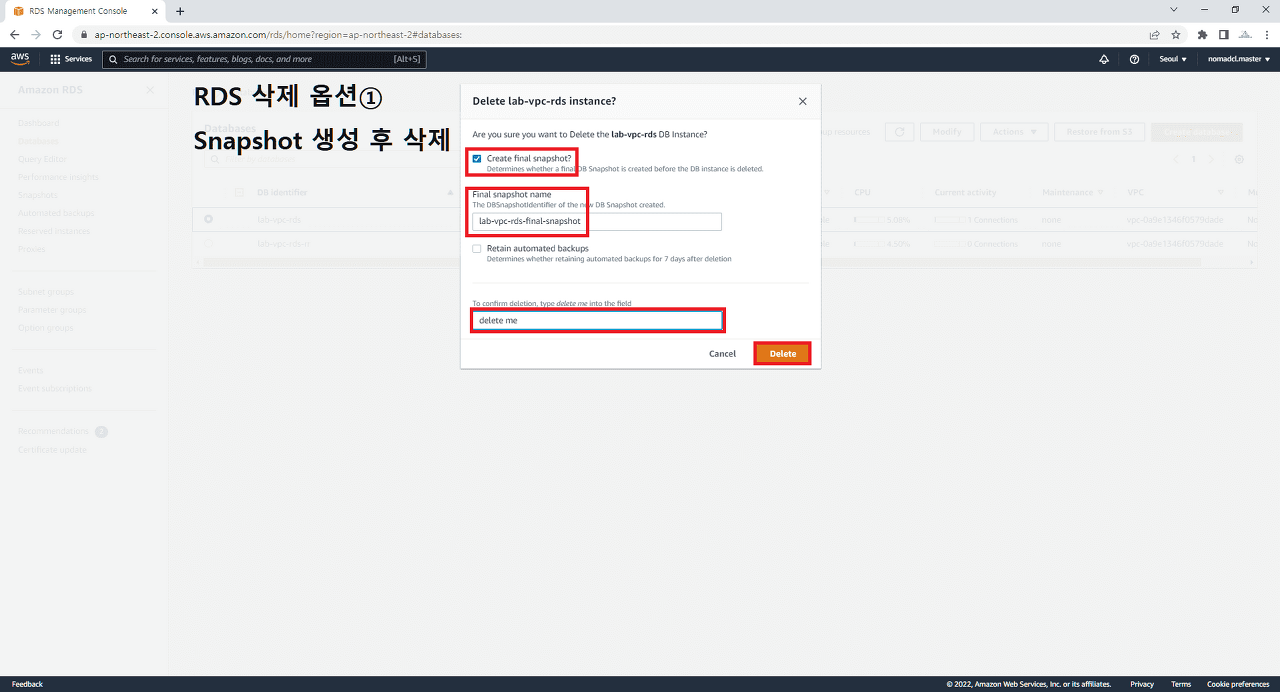Viewport: 1280px width, 692px height.
Task: Click the Modify button behind dialog
Action: pyautogui.click(x=947, y=132)
